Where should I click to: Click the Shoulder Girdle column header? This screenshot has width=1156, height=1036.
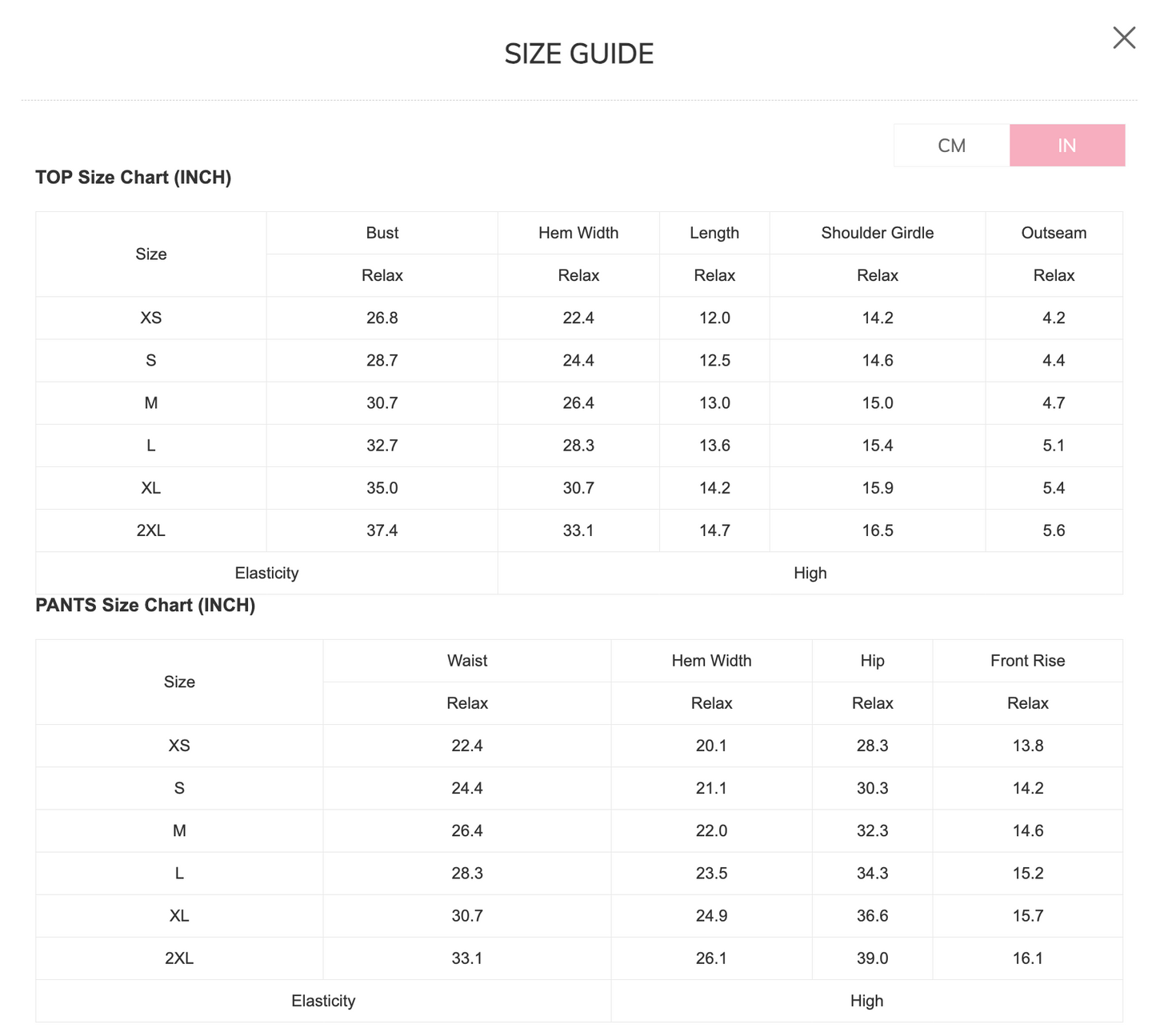click(x=877, y=233)
